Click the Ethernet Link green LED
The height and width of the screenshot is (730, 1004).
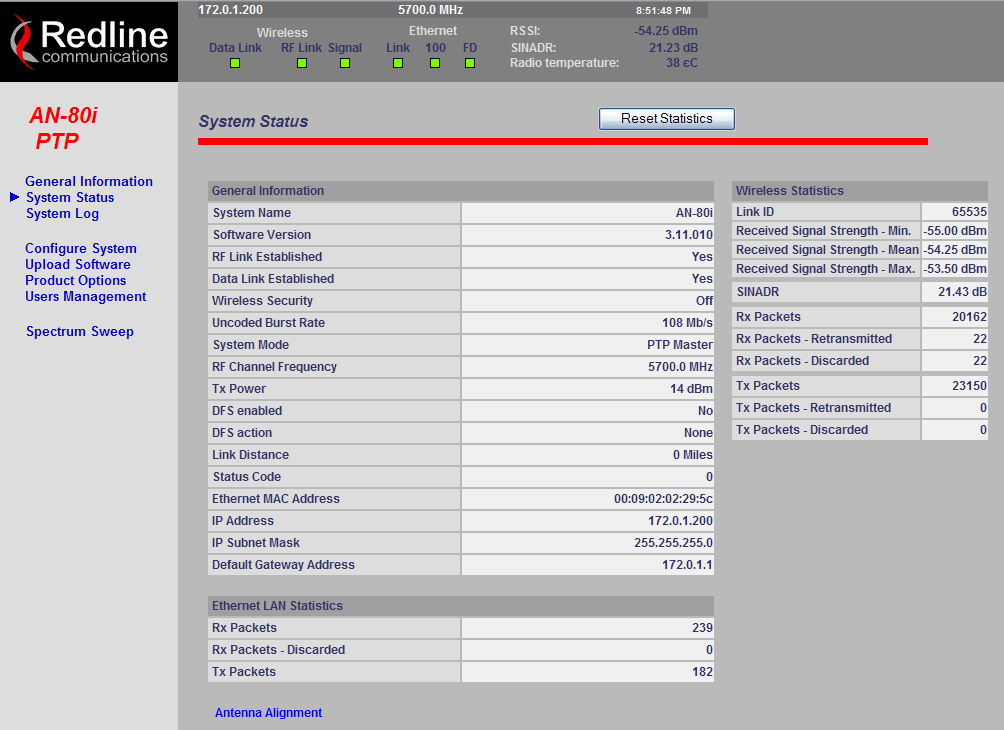[x=398, y=63]
